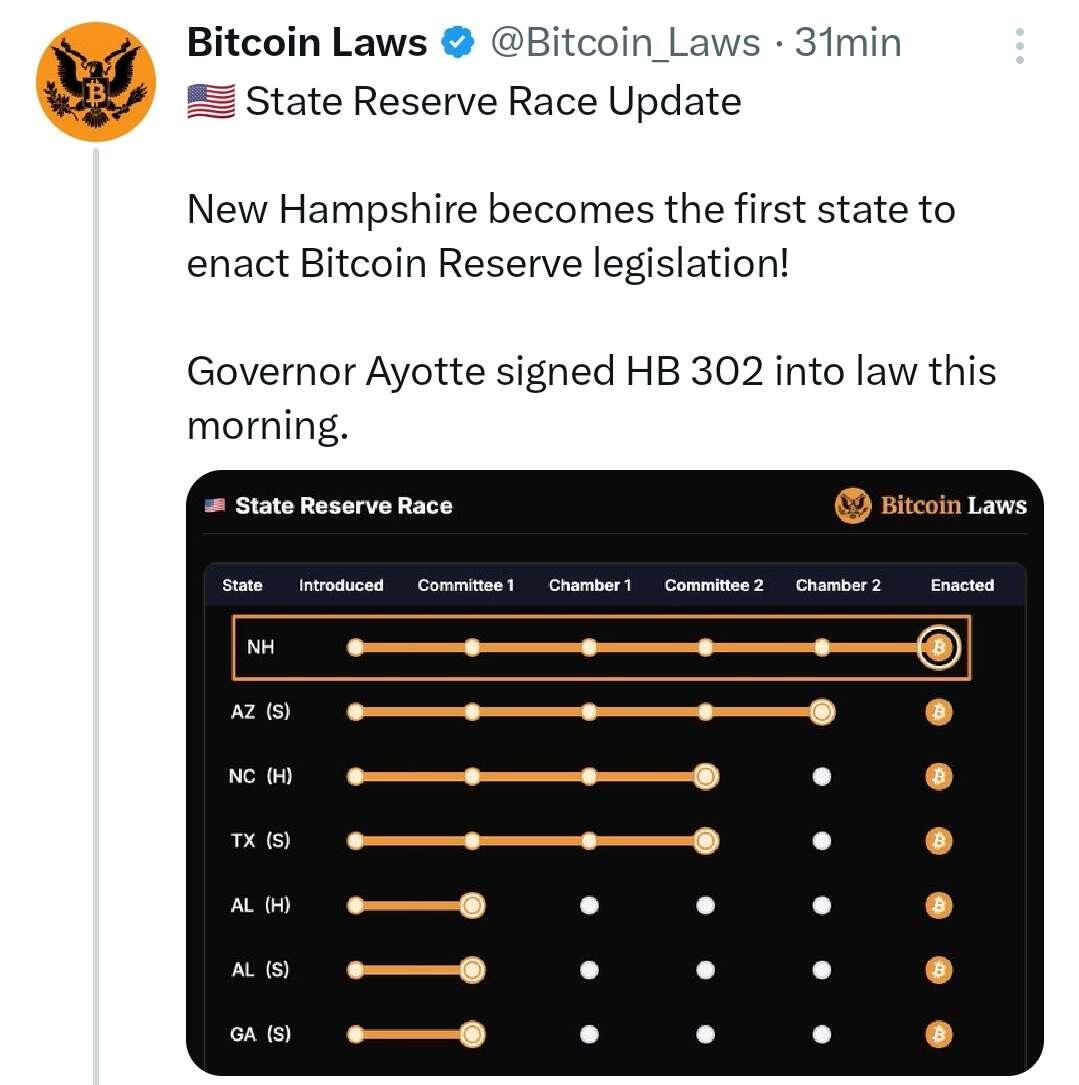Click the highlighted NH row label
This screenshot has width=1079, height=1085.
(261, 647)
